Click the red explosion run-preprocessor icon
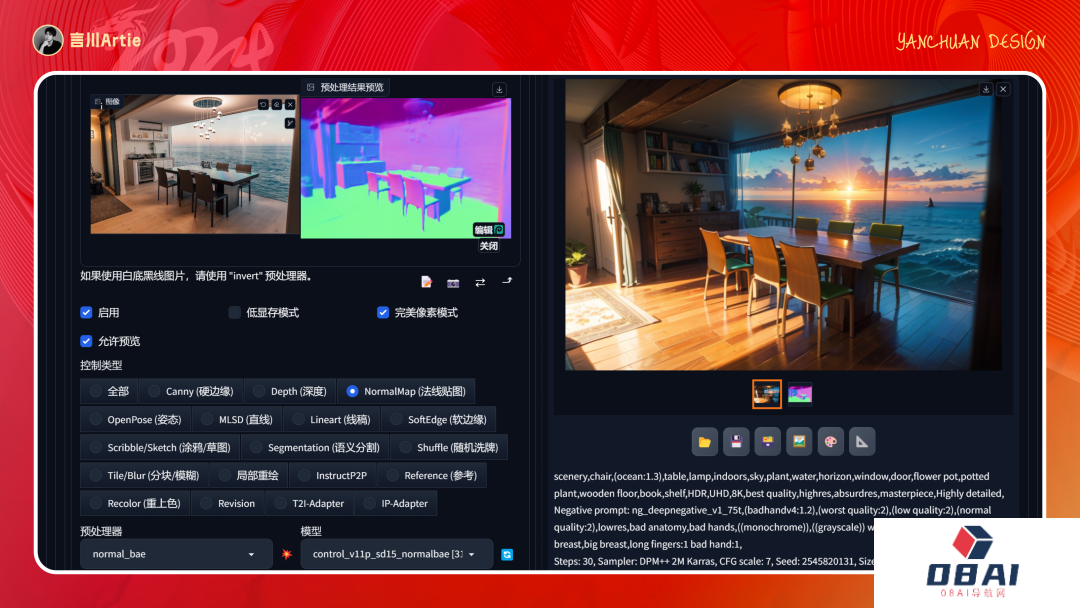 [x=287, y=554]
